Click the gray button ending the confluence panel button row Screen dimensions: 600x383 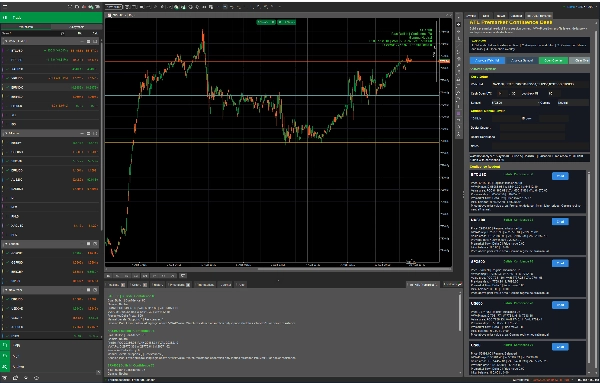(x=580, y=60)
